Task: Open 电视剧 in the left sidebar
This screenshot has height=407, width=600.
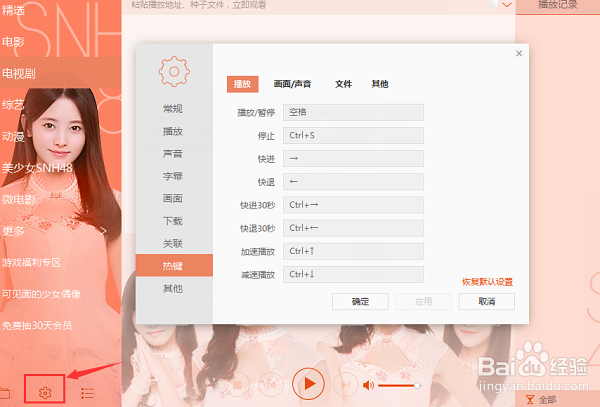Action: (19, 73)
